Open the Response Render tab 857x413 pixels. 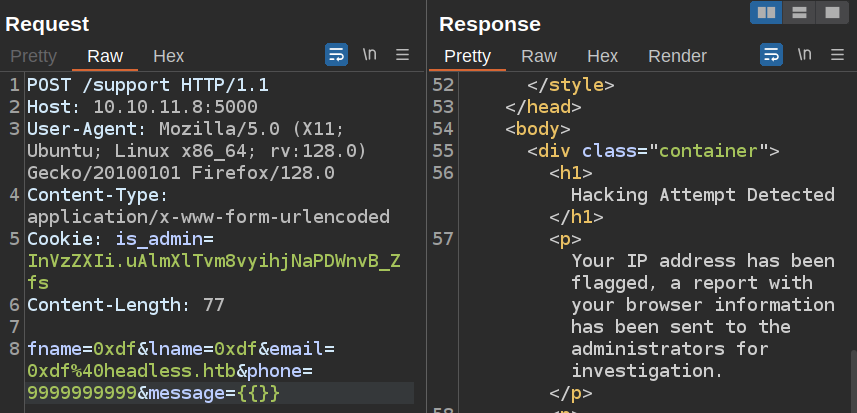[x=677, y=56]
